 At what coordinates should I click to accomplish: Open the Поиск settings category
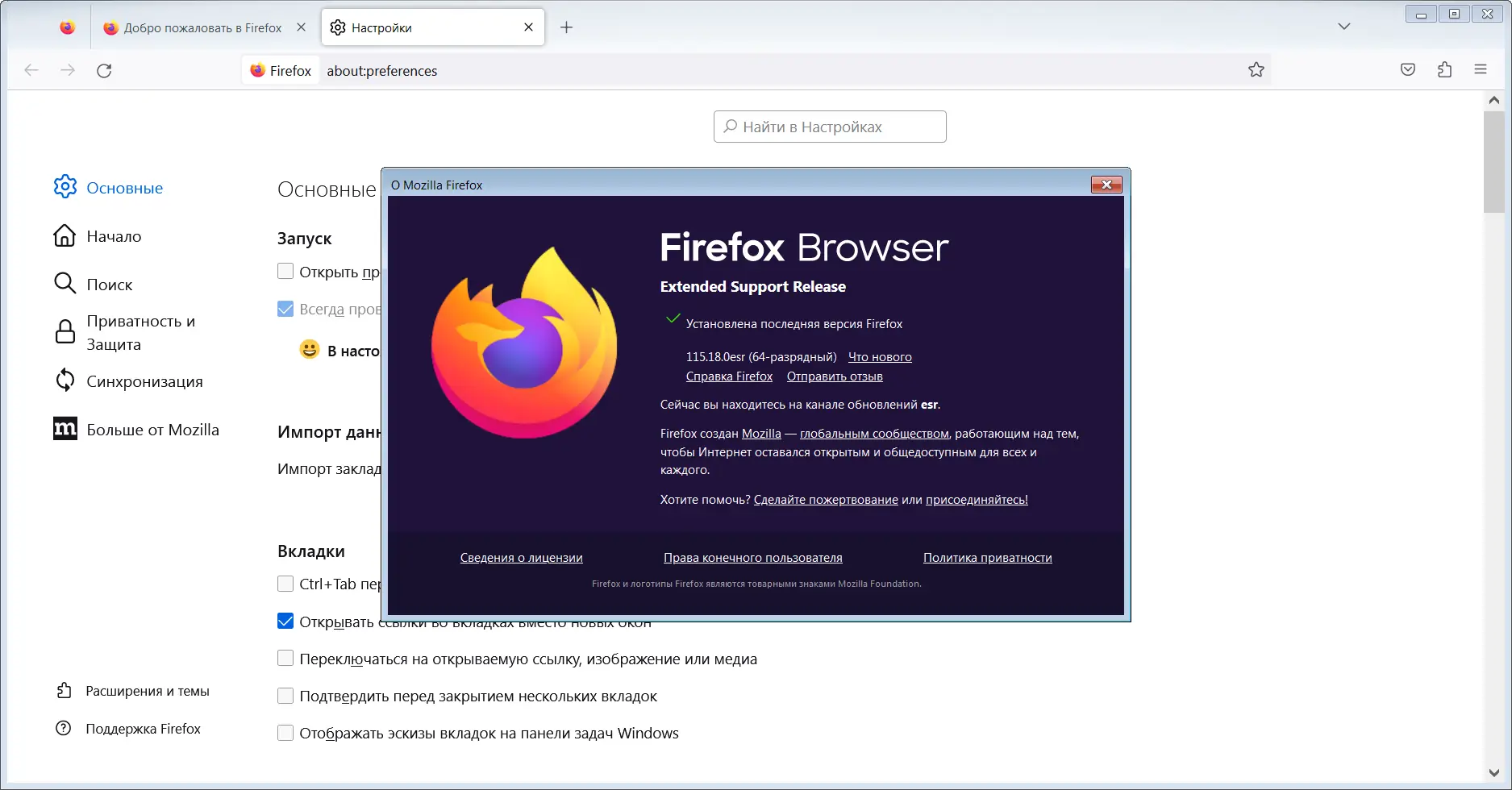click(x=93, y=285)
